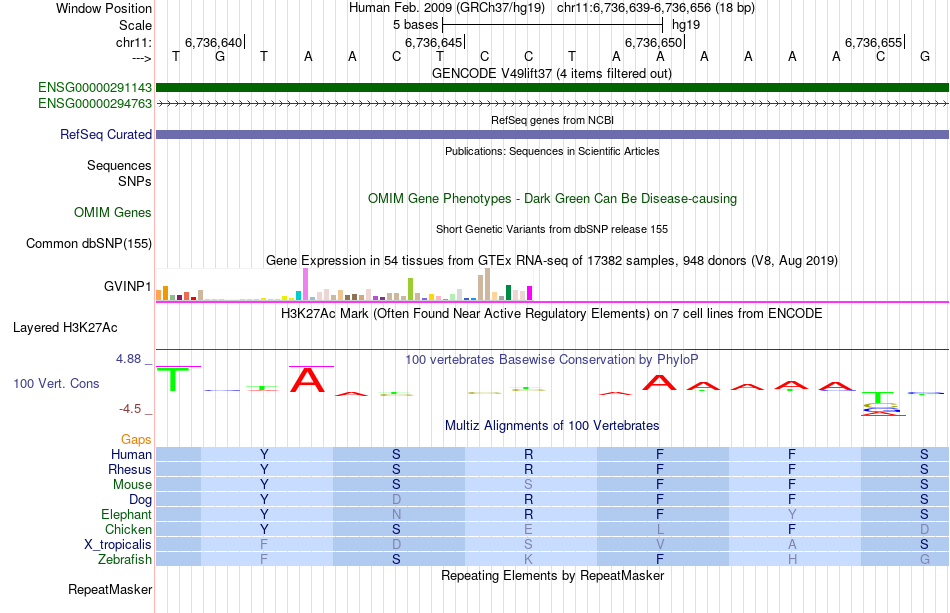Click 100 vertebrates Basewise Conservation by PhyloP title
This screenshot has width=950, height=613.
(552, 359)
